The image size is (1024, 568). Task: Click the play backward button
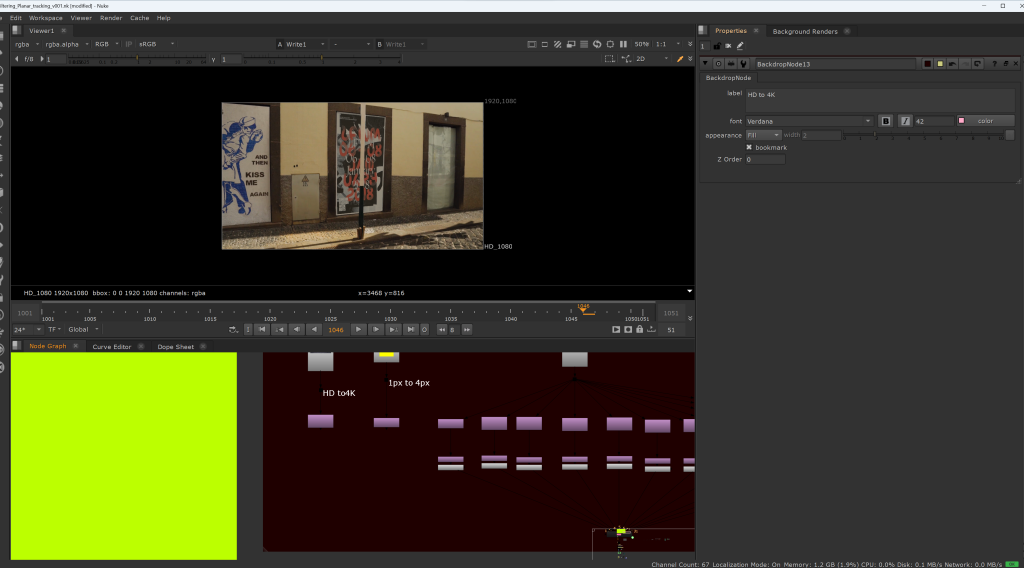[x=315, y=330]
